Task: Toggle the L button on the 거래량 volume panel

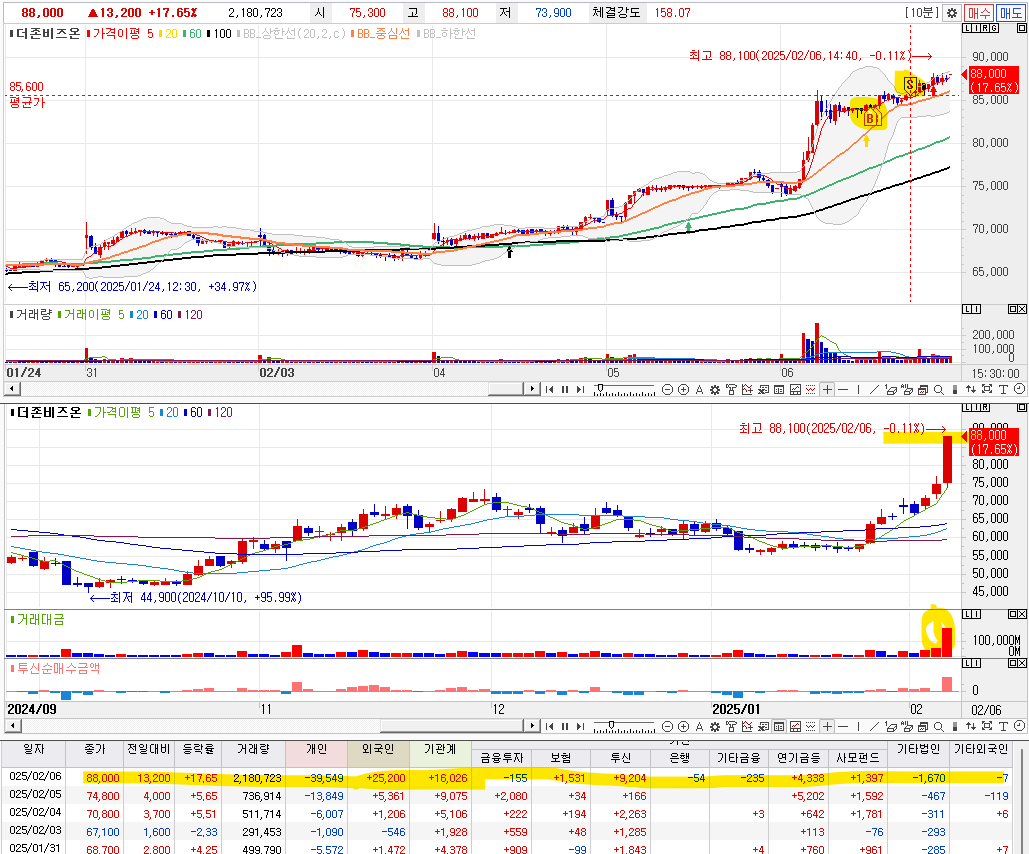Action: pyautogui.click(x=967, y=309)
